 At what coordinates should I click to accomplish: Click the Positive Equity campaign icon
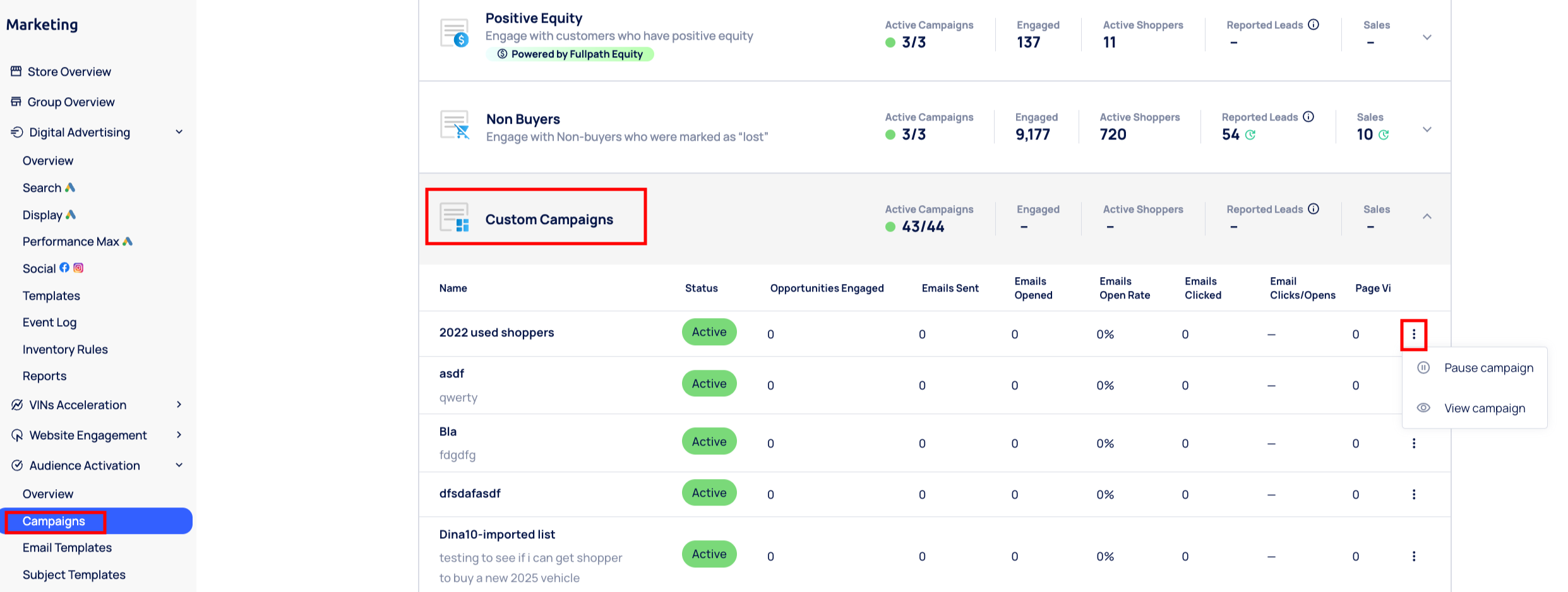[x=454, y=33]
